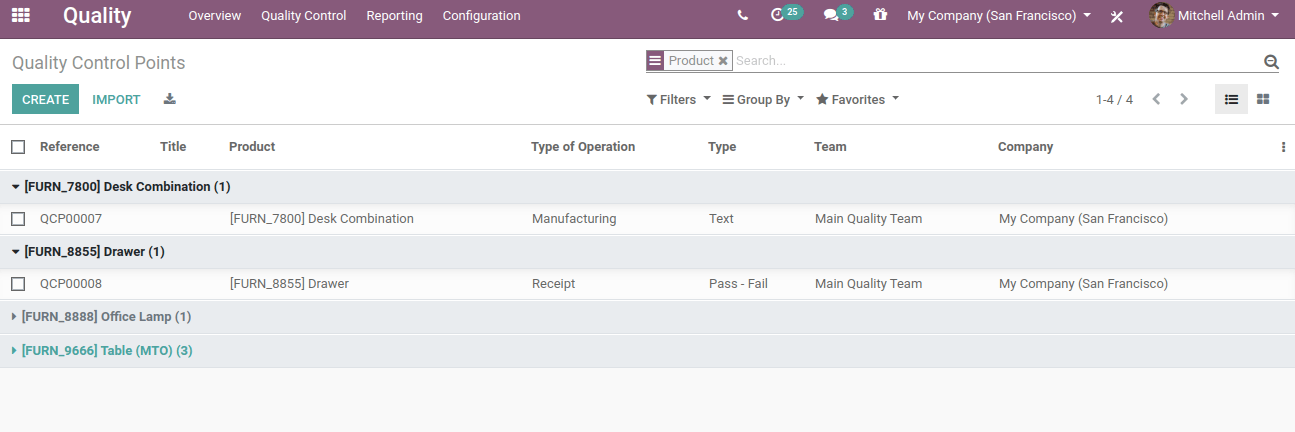
Task: Sort by the Reference column header
Action: [x=70, y=147]
